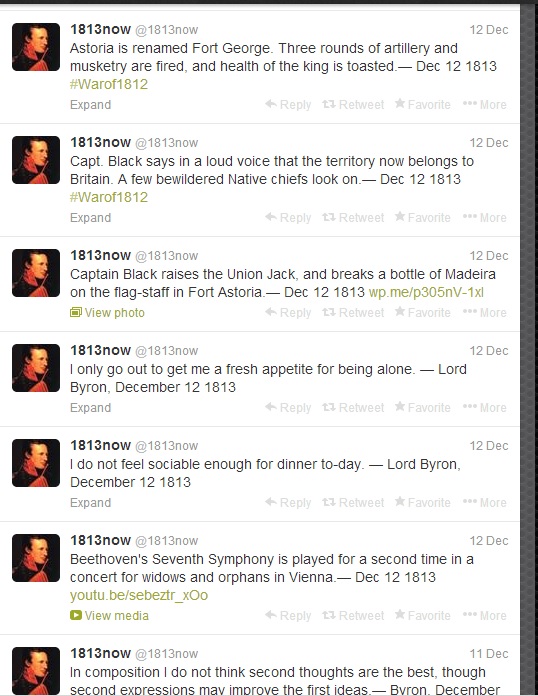The height and width of the screenshot is (696, 538).
Task: Reply to the Beethoven's Seventh Symphony tweet
Action: (x=288, y=616)
